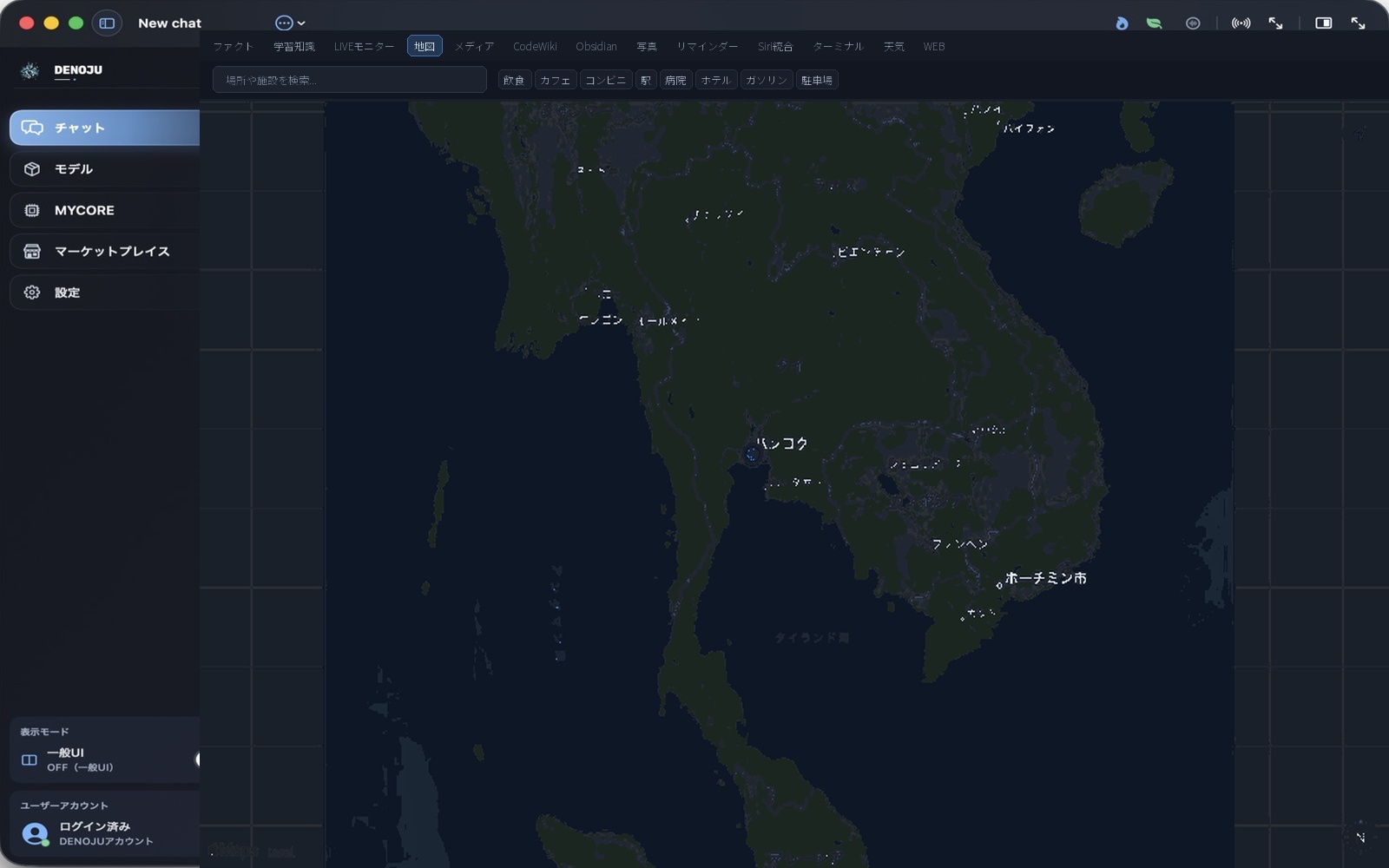Filter map by カフェ
The image size is (1389, 868).
click(x=555, y=80)
